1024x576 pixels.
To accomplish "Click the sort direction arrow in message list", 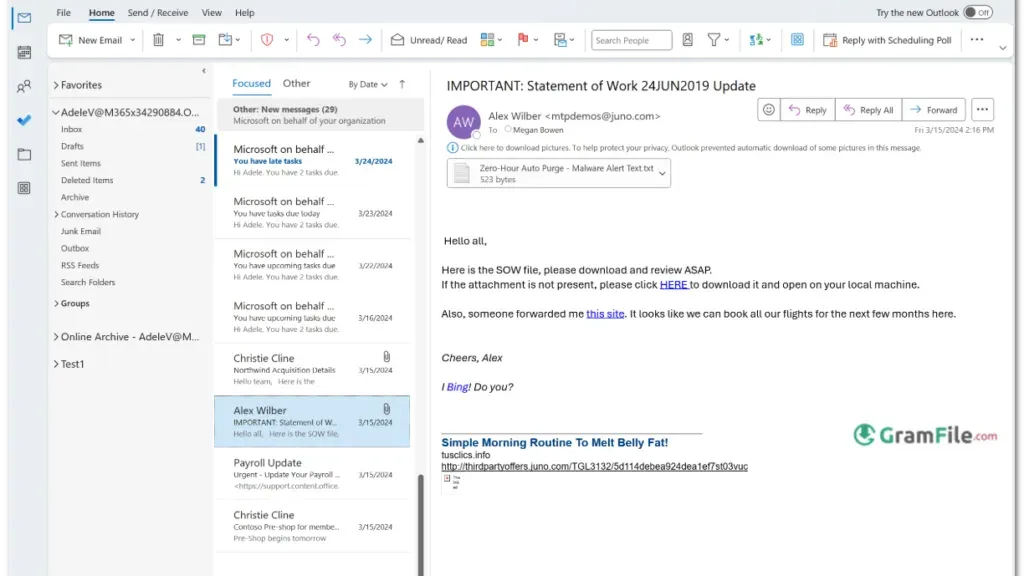I will (x=402, y=84).
